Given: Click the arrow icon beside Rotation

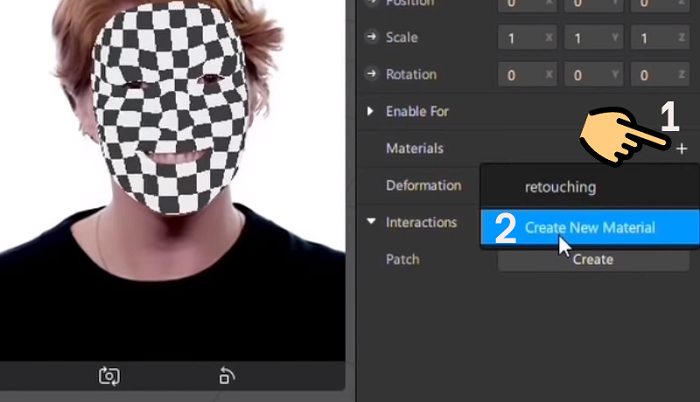Looking at the screenshot, I should [371, 75].
